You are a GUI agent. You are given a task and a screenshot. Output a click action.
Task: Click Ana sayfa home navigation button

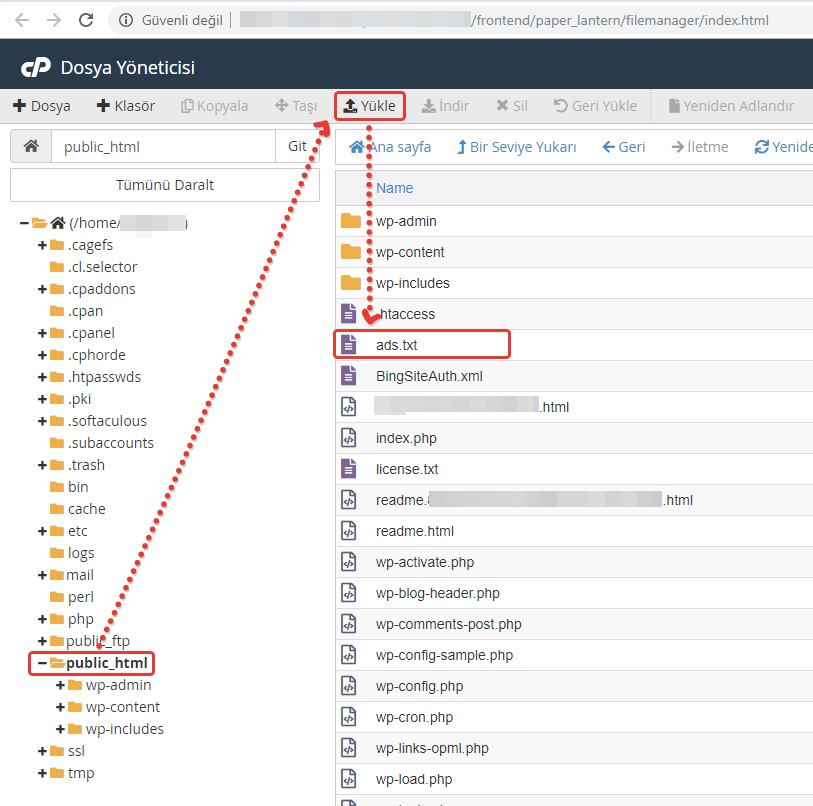[x=390, y=147]
